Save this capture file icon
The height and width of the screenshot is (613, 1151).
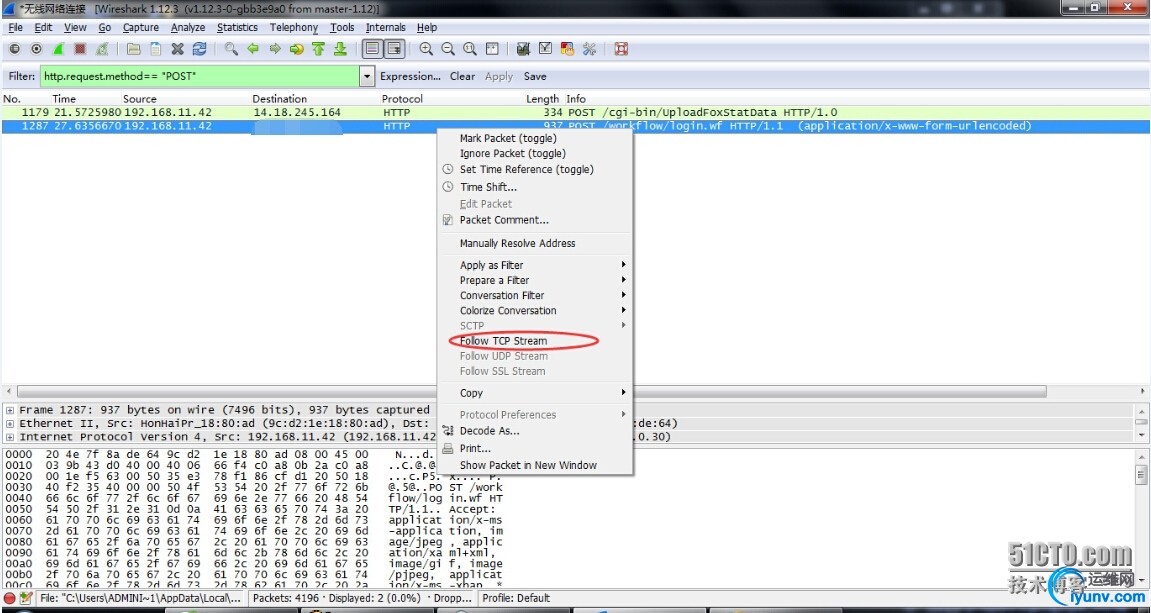(x=156, y=49)
